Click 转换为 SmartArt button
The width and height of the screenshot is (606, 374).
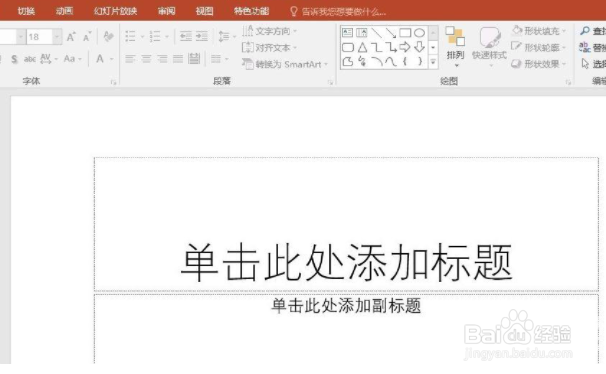(285, 64)
